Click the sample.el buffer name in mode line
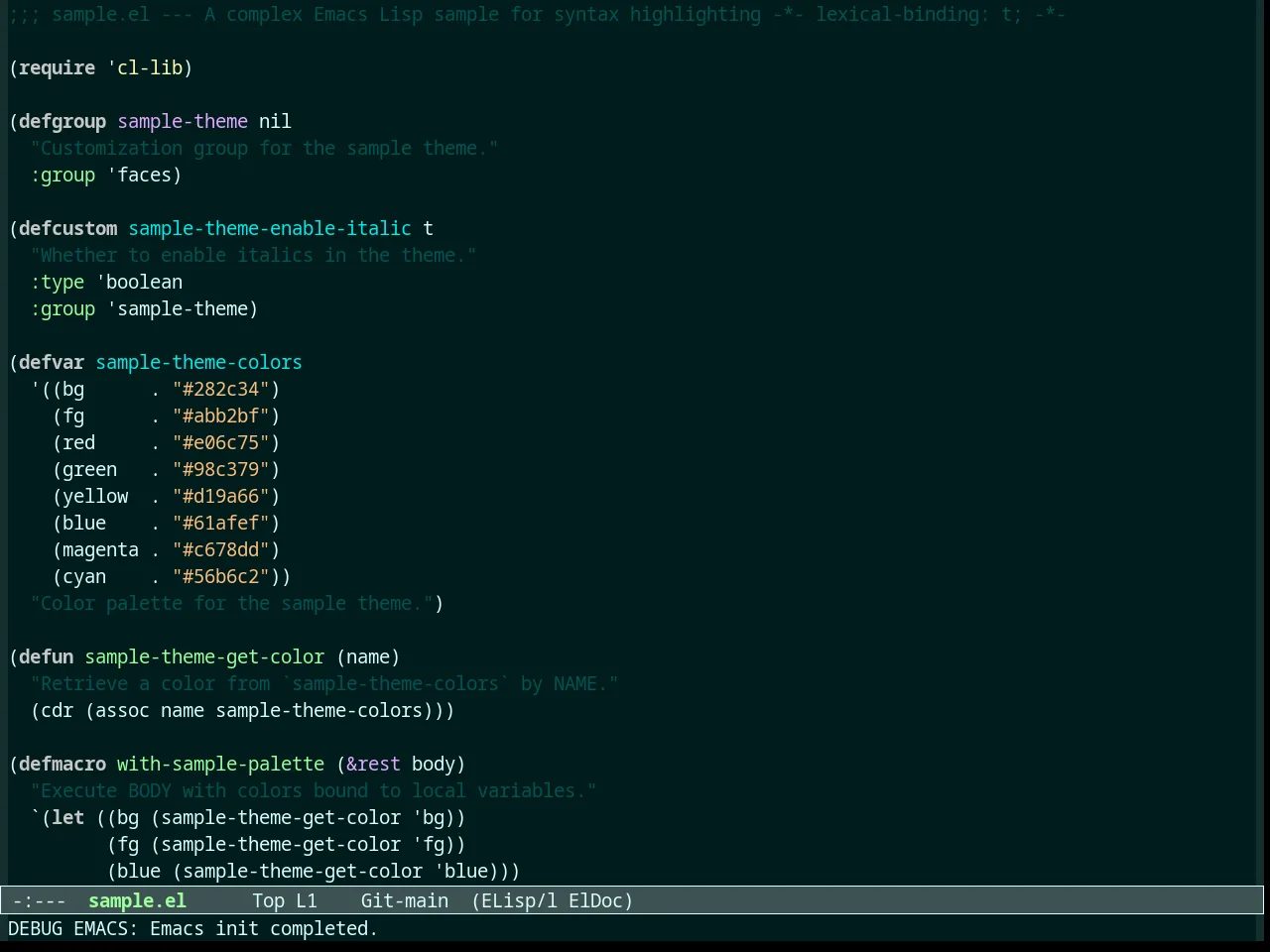Image resolution: width=1270 pixels, height=952 pixels. pyautogui.click(x=137, y=900)
